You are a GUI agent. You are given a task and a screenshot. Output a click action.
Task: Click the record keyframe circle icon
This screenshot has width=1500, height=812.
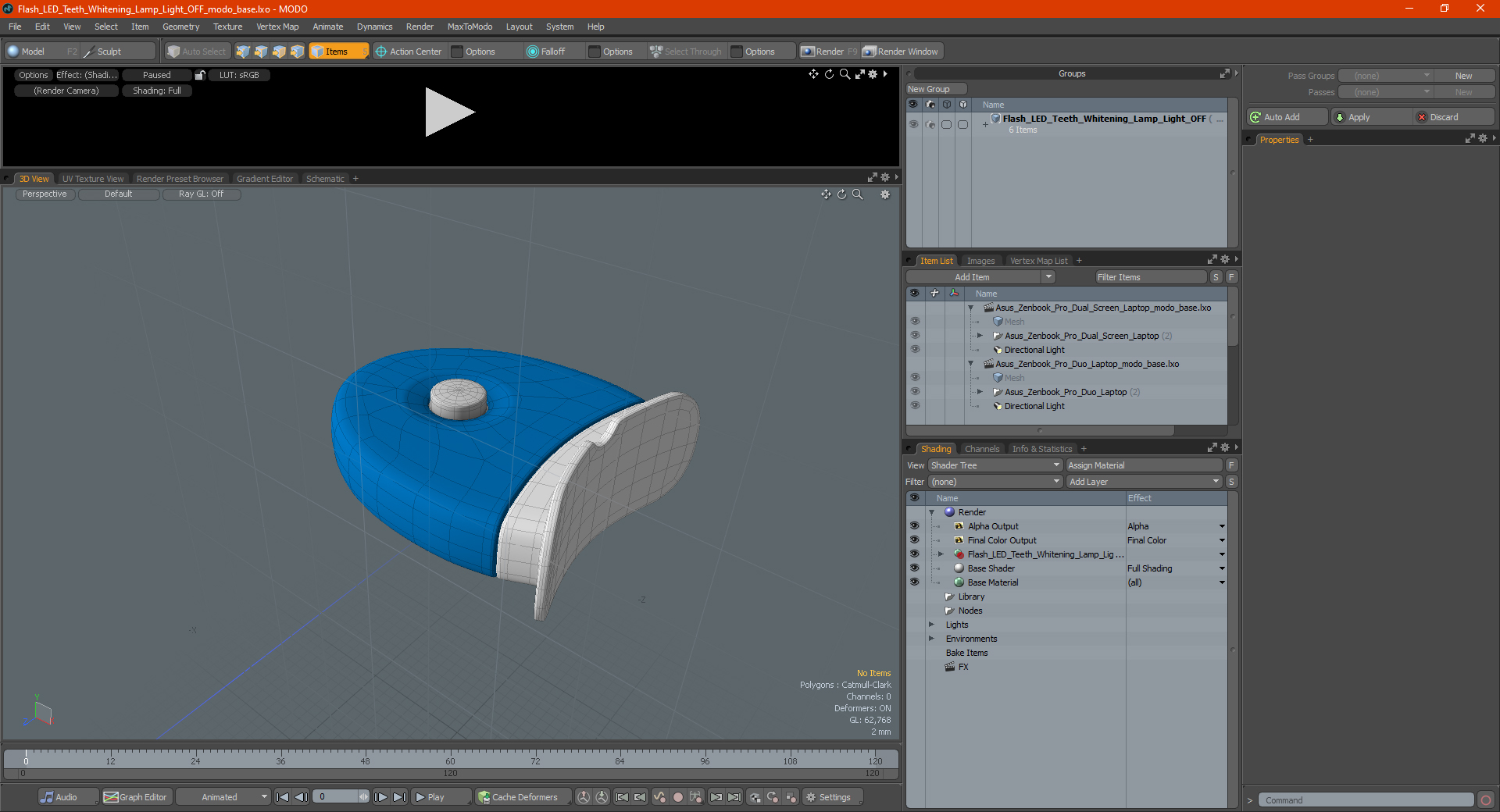pyautogui.click(x=678, y=797)
